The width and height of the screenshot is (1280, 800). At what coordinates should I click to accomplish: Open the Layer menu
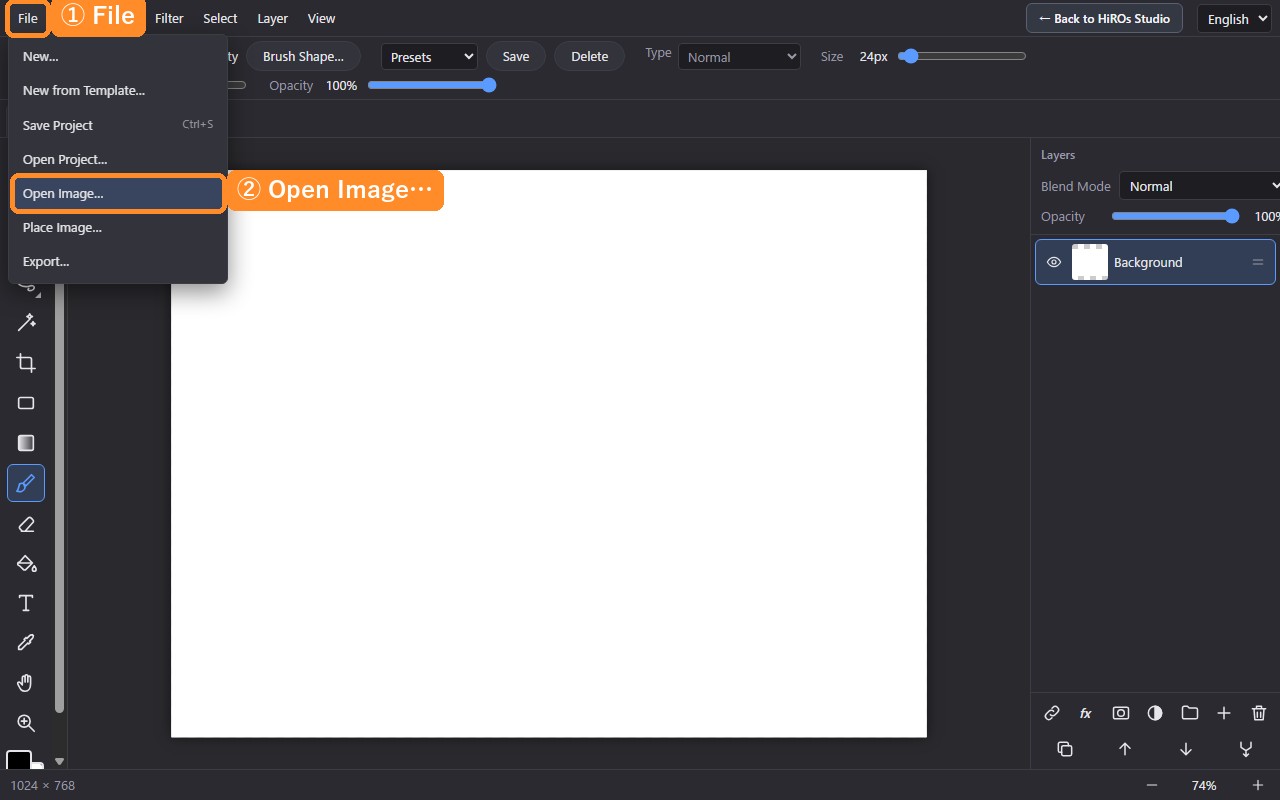coord(272,18)
